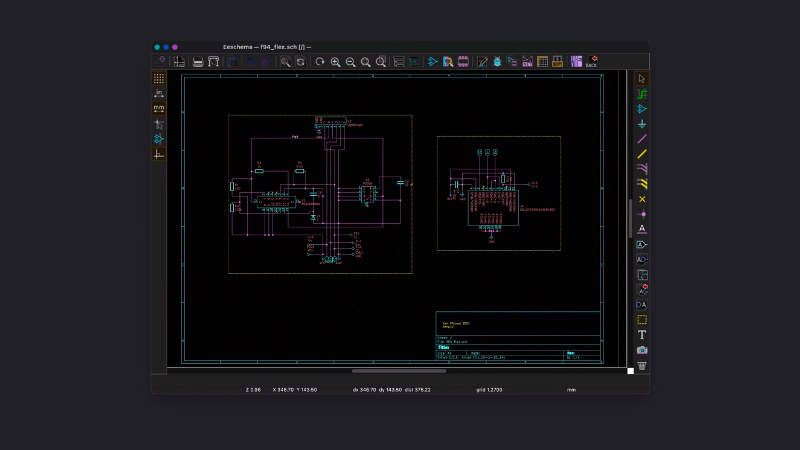Pick the Place Power Port tool
Image resolution: width=800 pixels, height=450 pixels.
pyautogui.click(x=642, y=124)
